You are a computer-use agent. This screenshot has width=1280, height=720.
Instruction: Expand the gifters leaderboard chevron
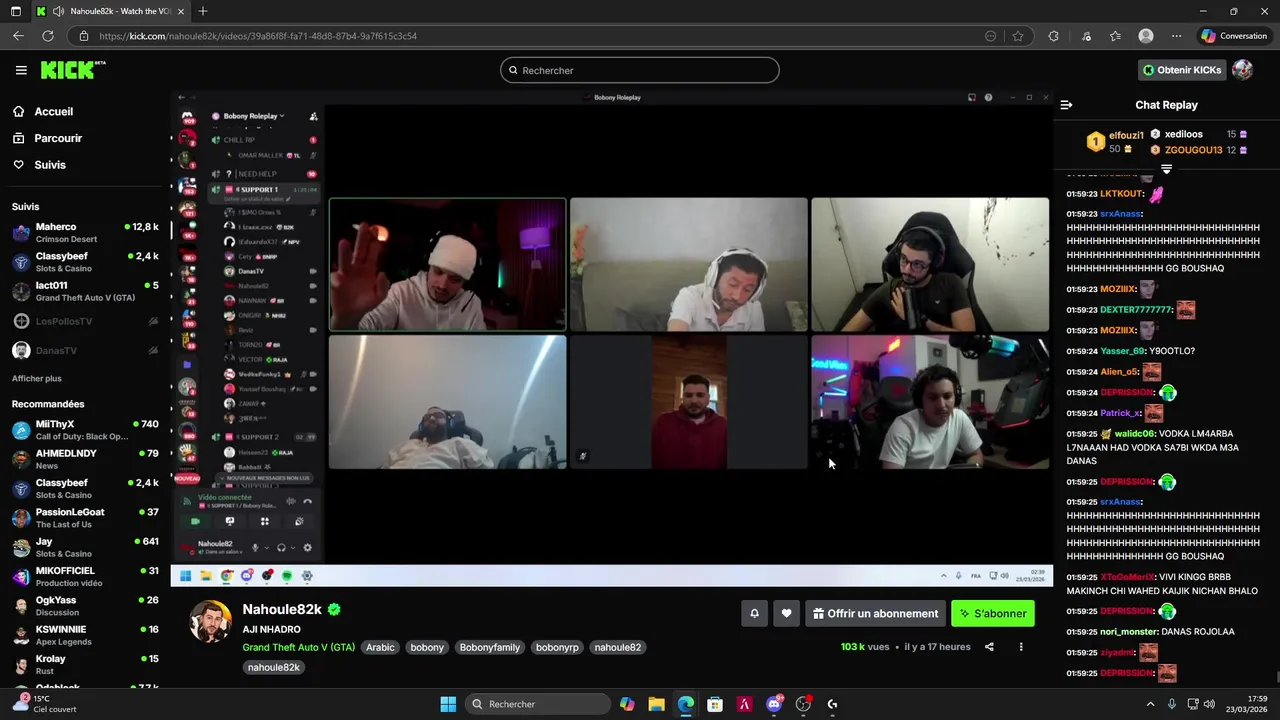1166,169
